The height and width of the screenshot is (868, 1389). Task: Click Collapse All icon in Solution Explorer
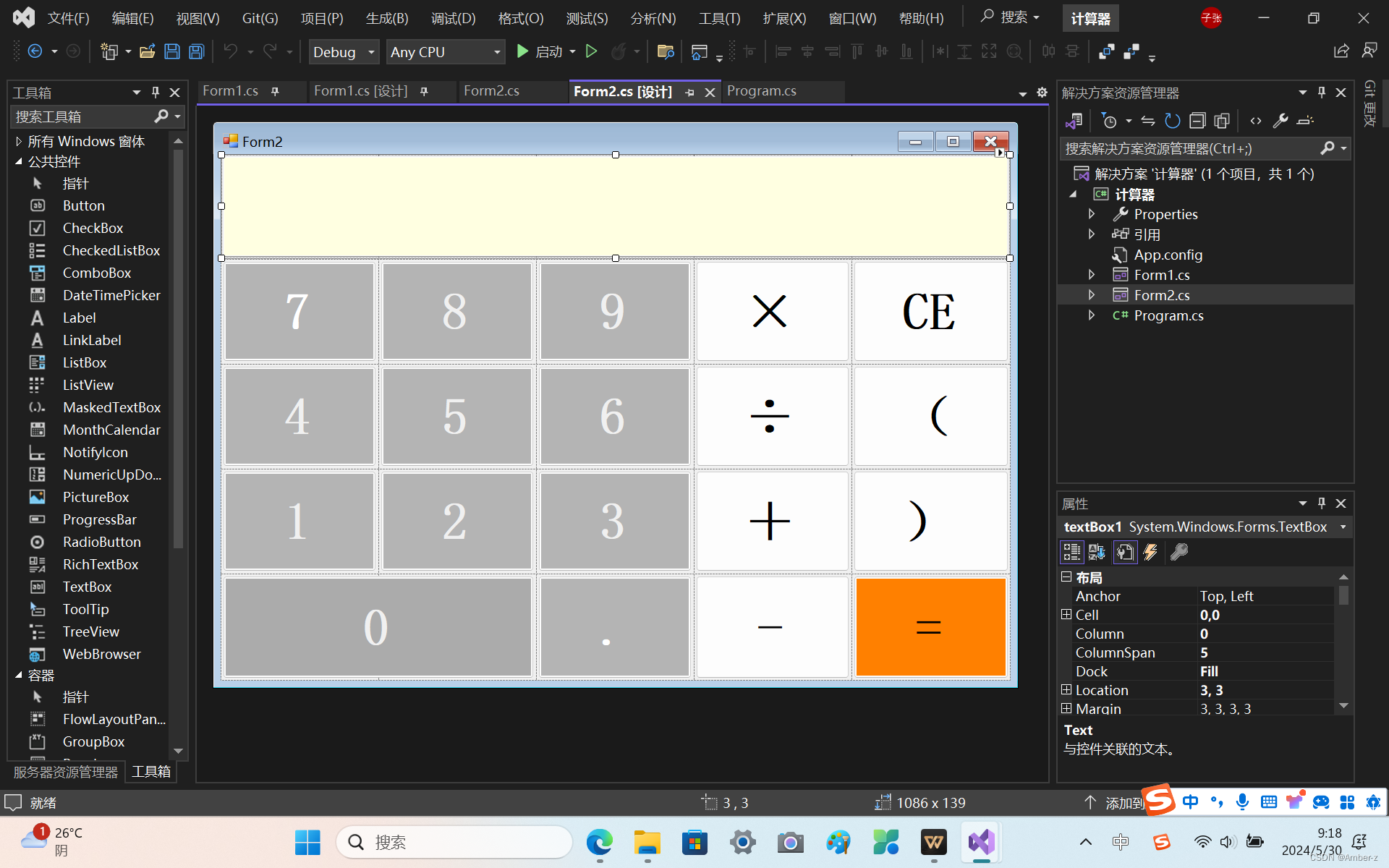pos(1197,121)
